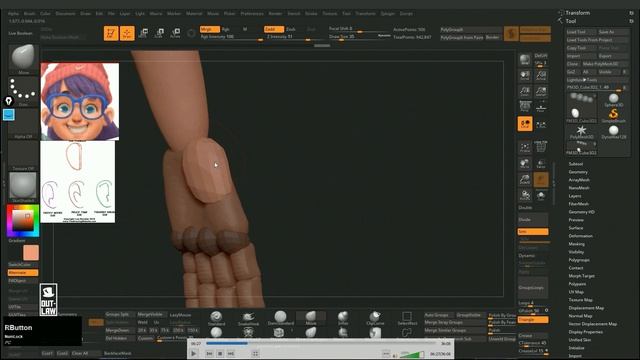Viewport: 640px width, 360px height.
Task: Open the Texture Off selector
Action: click(23, 156)
